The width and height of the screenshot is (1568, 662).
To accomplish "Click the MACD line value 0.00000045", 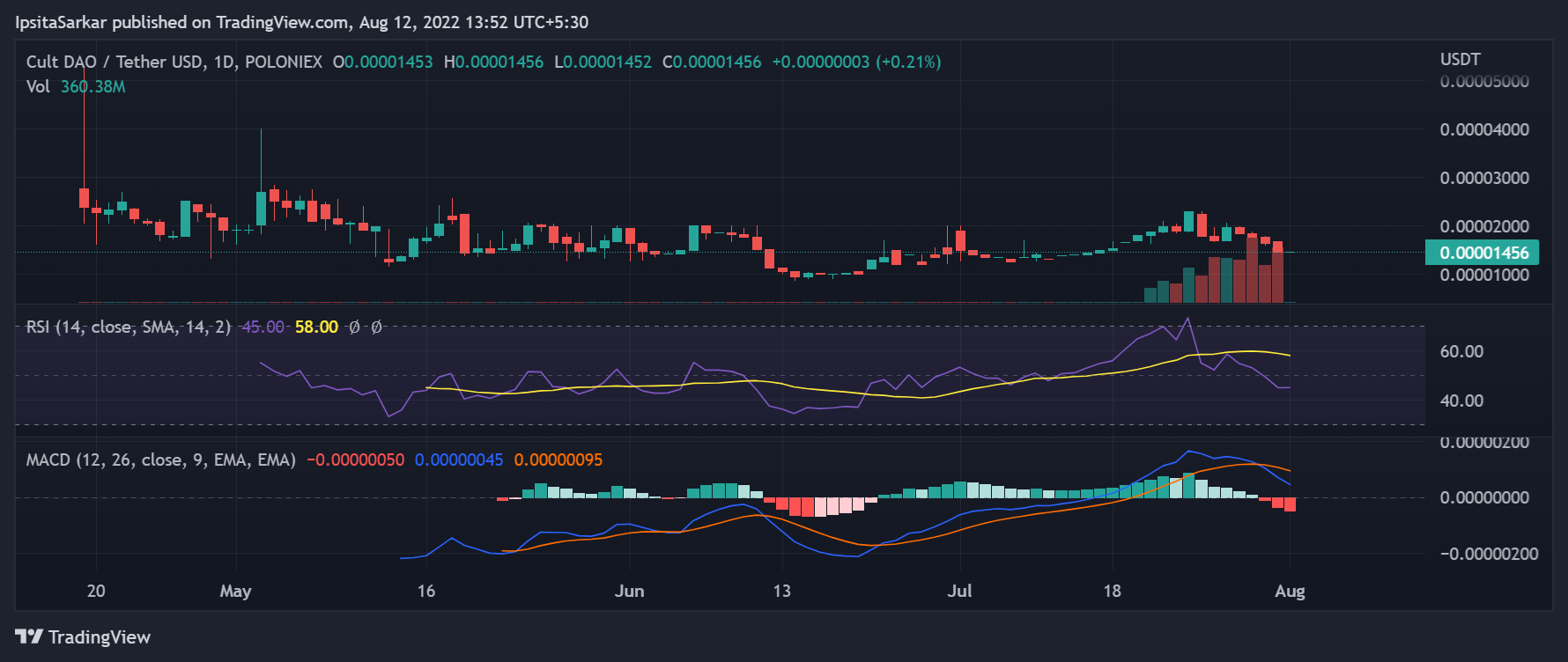I will pyautogui.click(x=459, y=460).
